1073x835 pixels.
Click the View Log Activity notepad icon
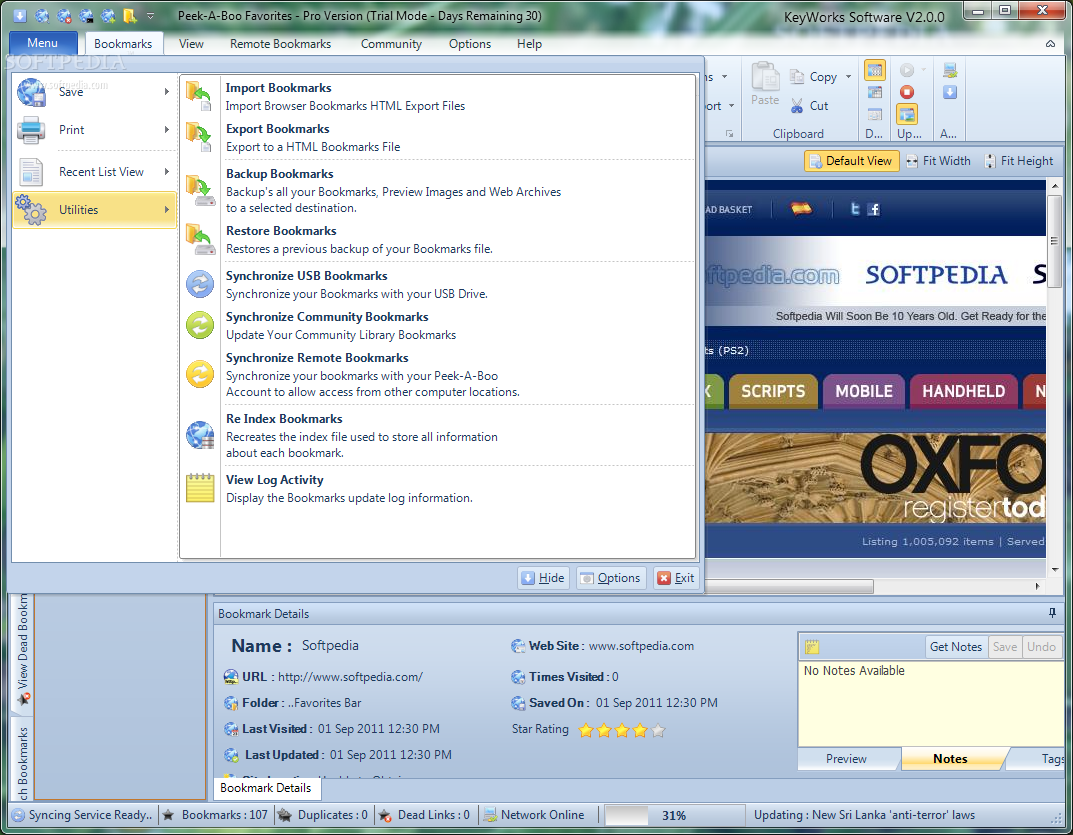coord(200,488)
